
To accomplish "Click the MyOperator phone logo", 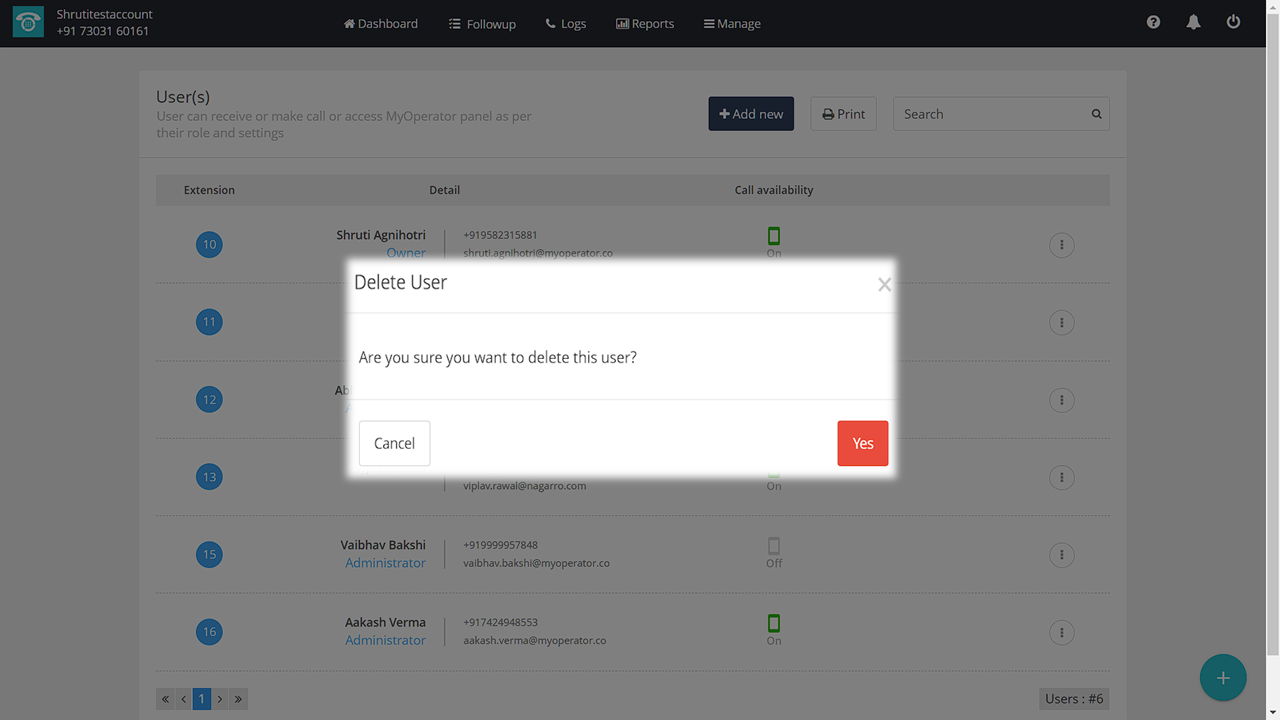I will click(28, 23).
